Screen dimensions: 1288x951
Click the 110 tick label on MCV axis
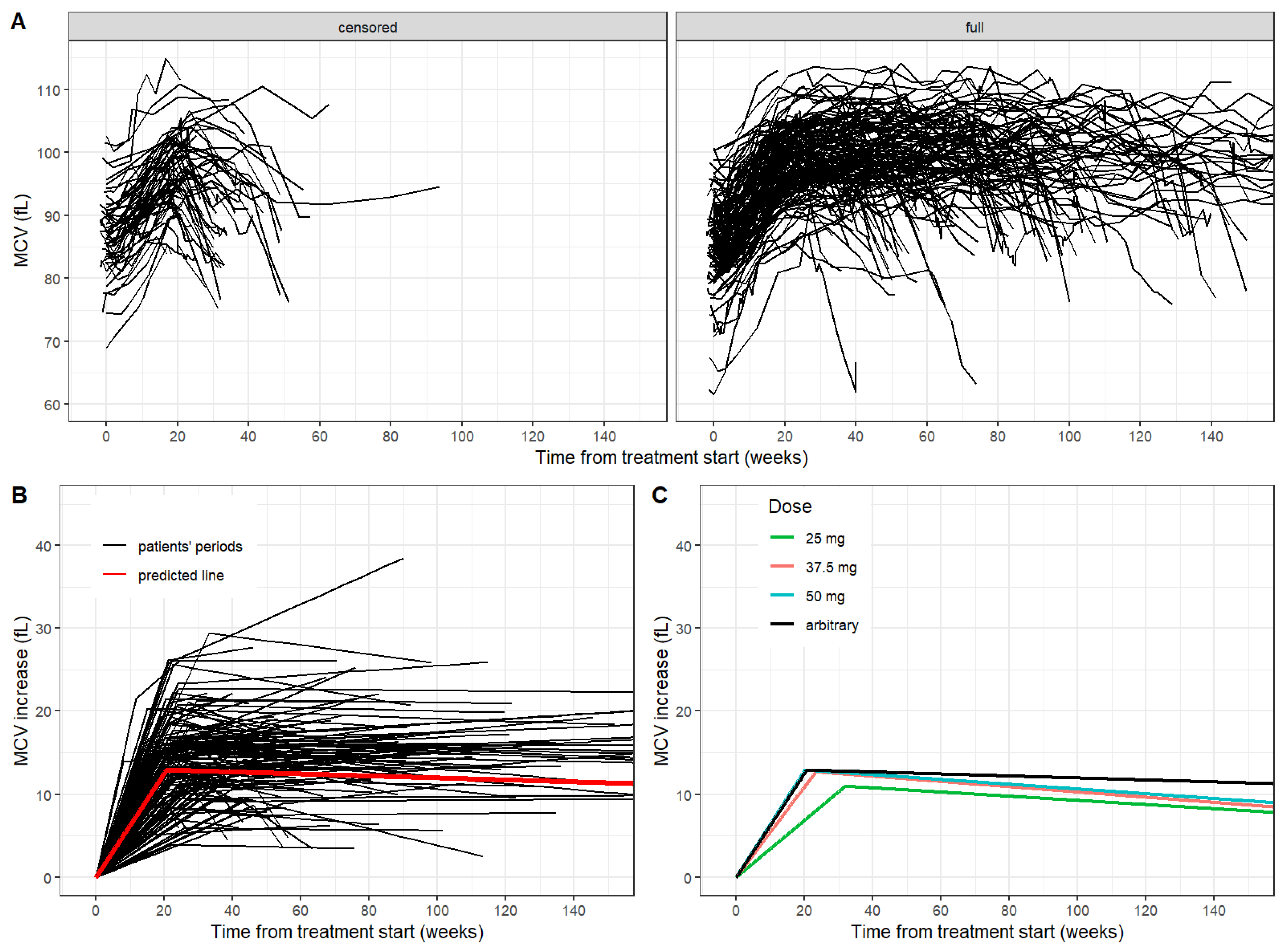pyautogui.click(x=48, y=90)
